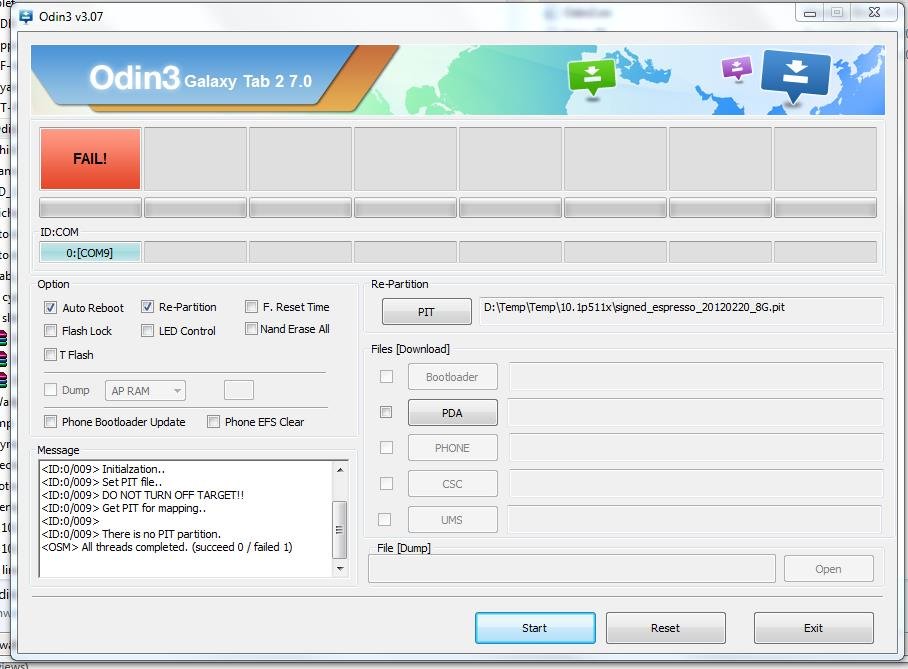Minimize the Odin3 window

pyautogui.click(x=810, y=12)
